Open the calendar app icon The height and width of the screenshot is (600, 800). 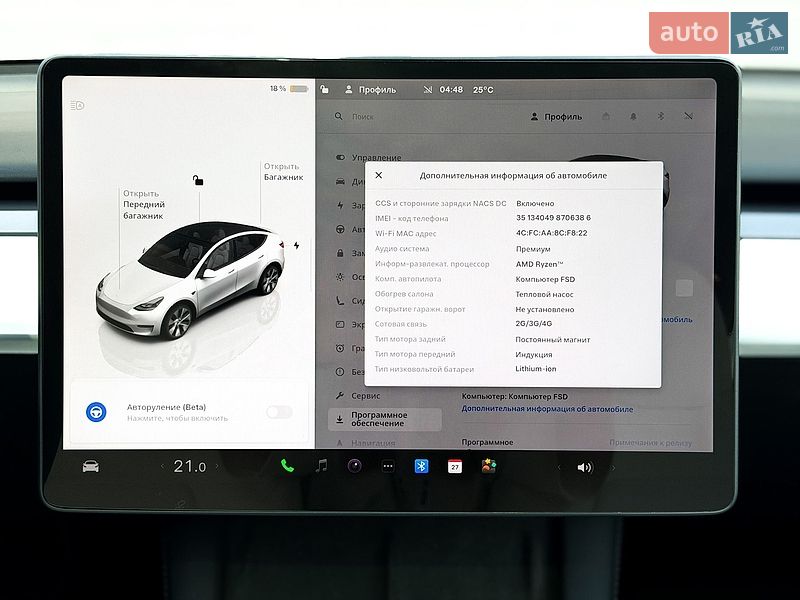pyautogui.click(x=455, y=466)
